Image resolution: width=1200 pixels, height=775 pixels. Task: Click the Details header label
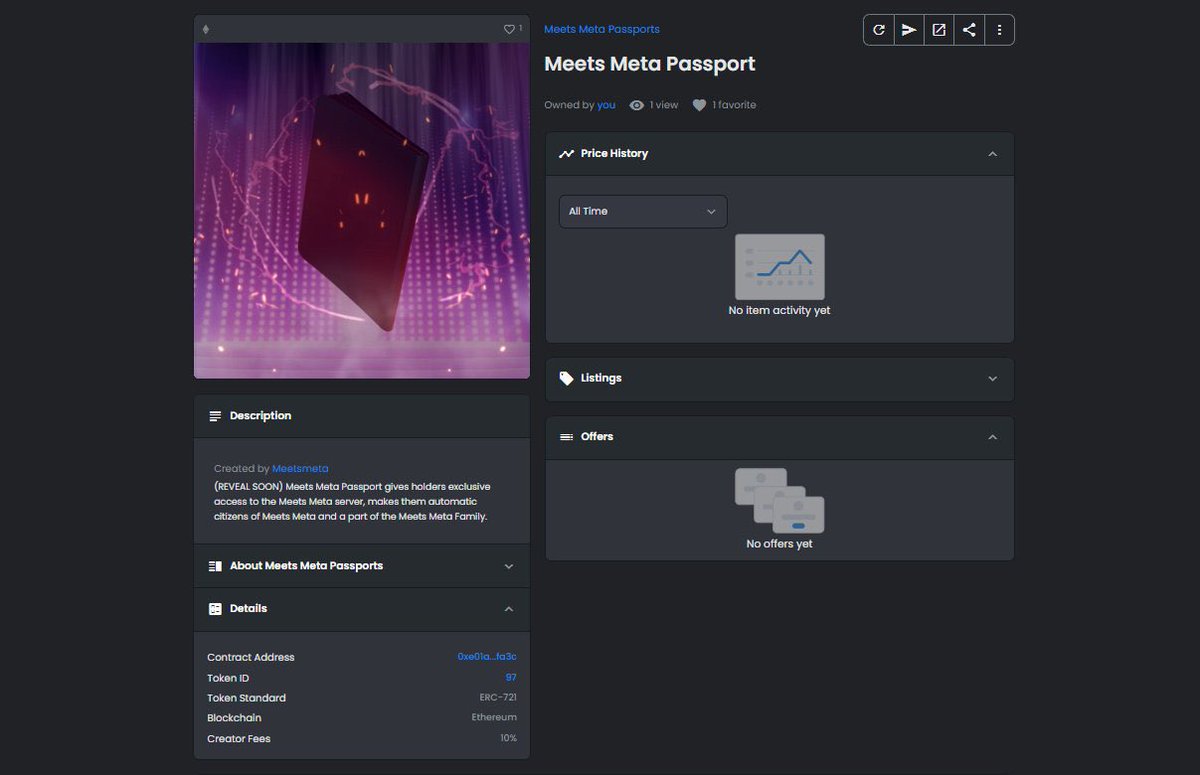point(248,609)
